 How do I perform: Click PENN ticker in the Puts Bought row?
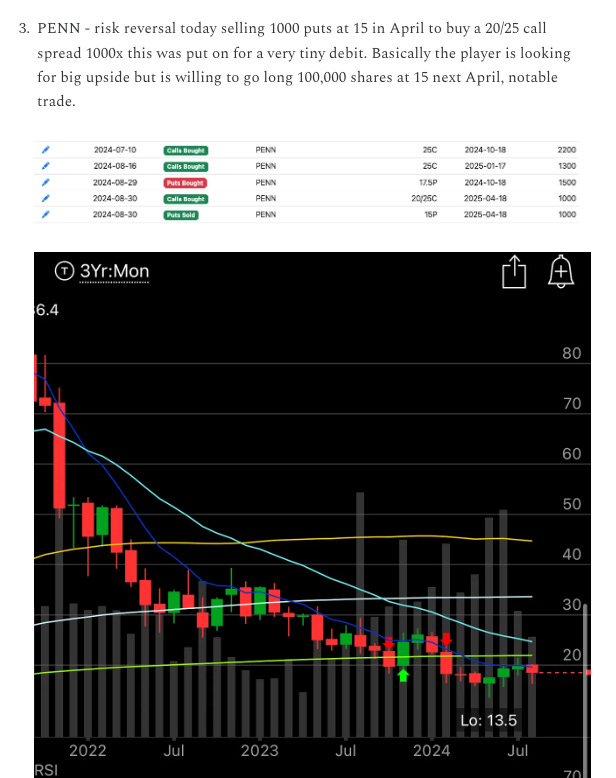point(266,183)
